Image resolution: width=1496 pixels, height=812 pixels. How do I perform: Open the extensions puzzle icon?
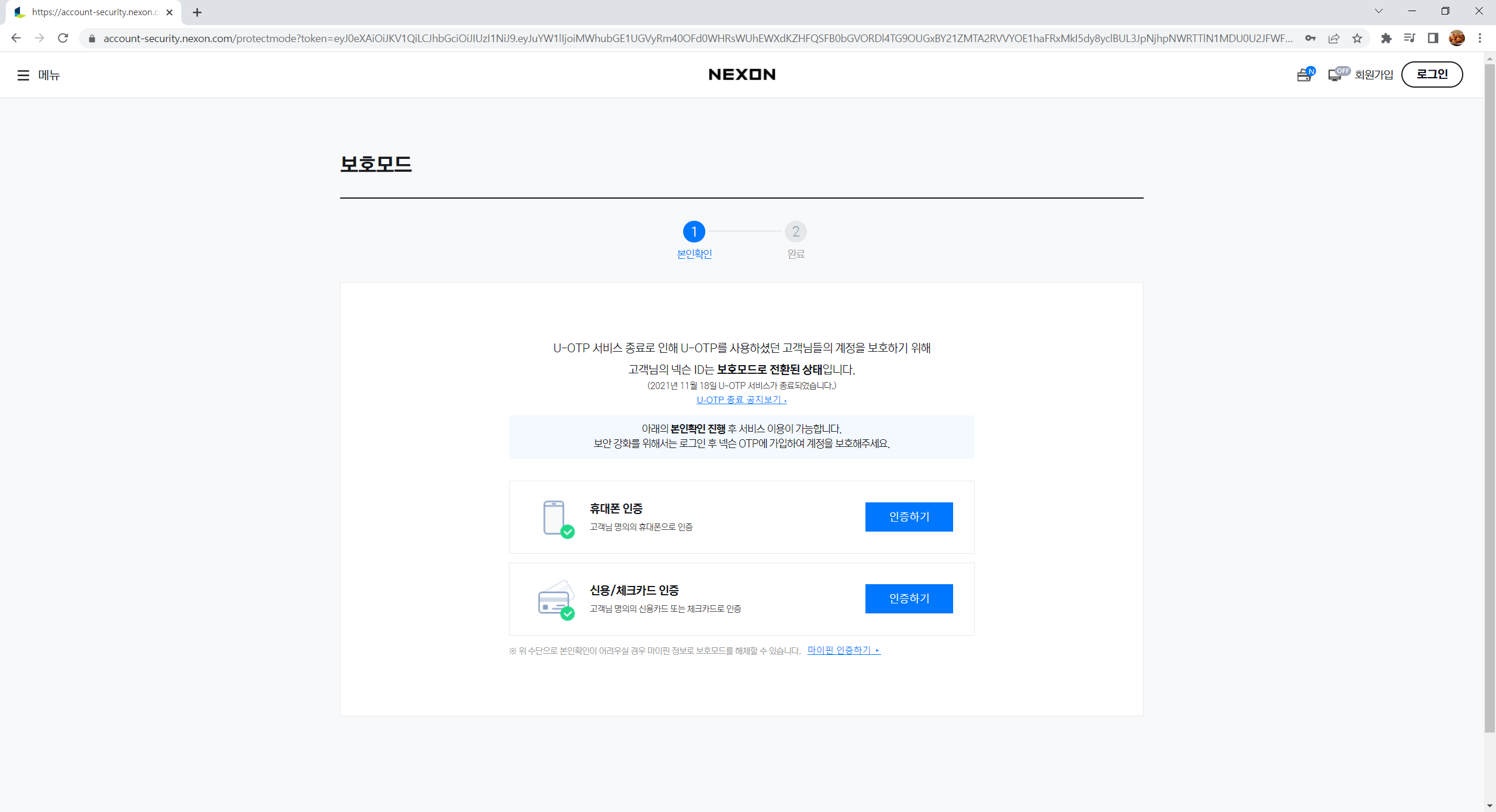pos(1386,39)
